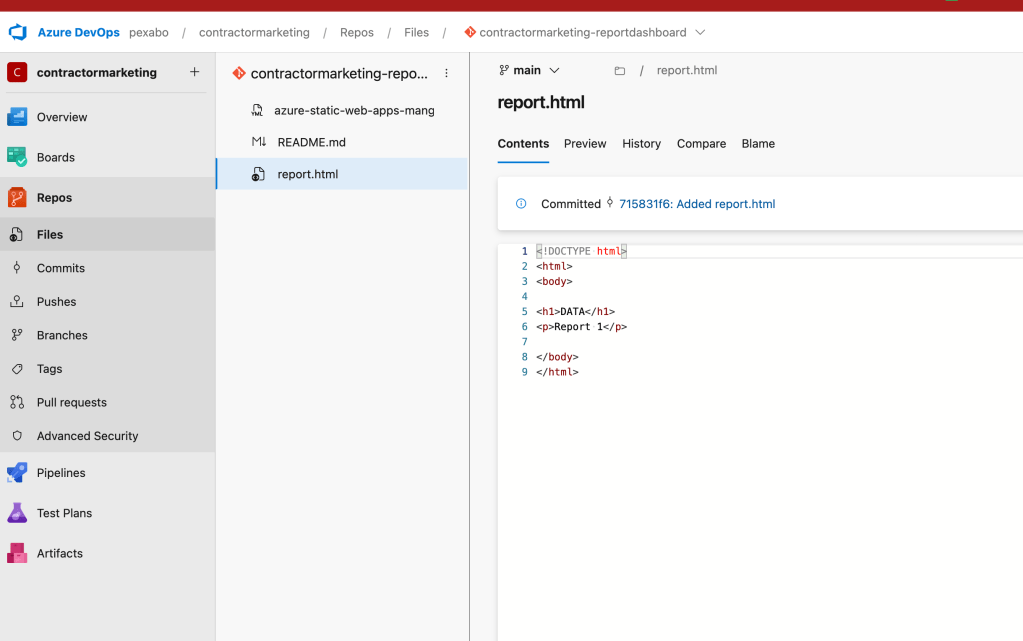Click the root folder icon in path
Viewport: 1023px width, 641px height.
[620, 70]
